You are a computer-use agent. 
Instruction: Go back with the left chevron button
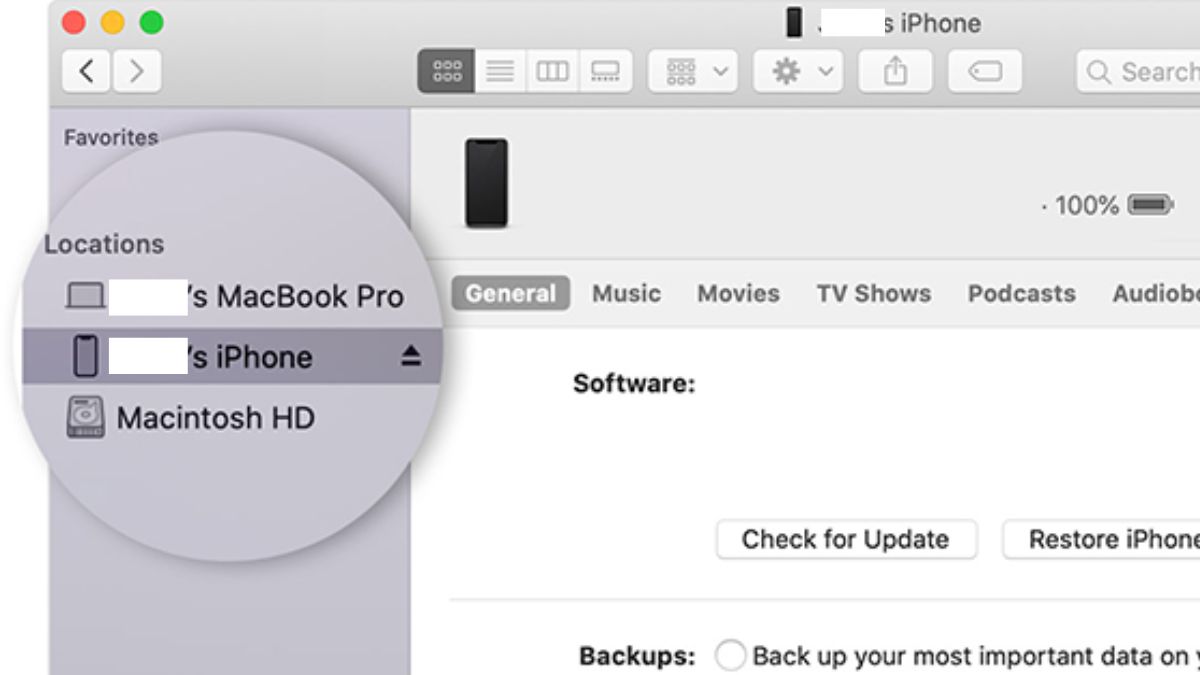point(87,71)
